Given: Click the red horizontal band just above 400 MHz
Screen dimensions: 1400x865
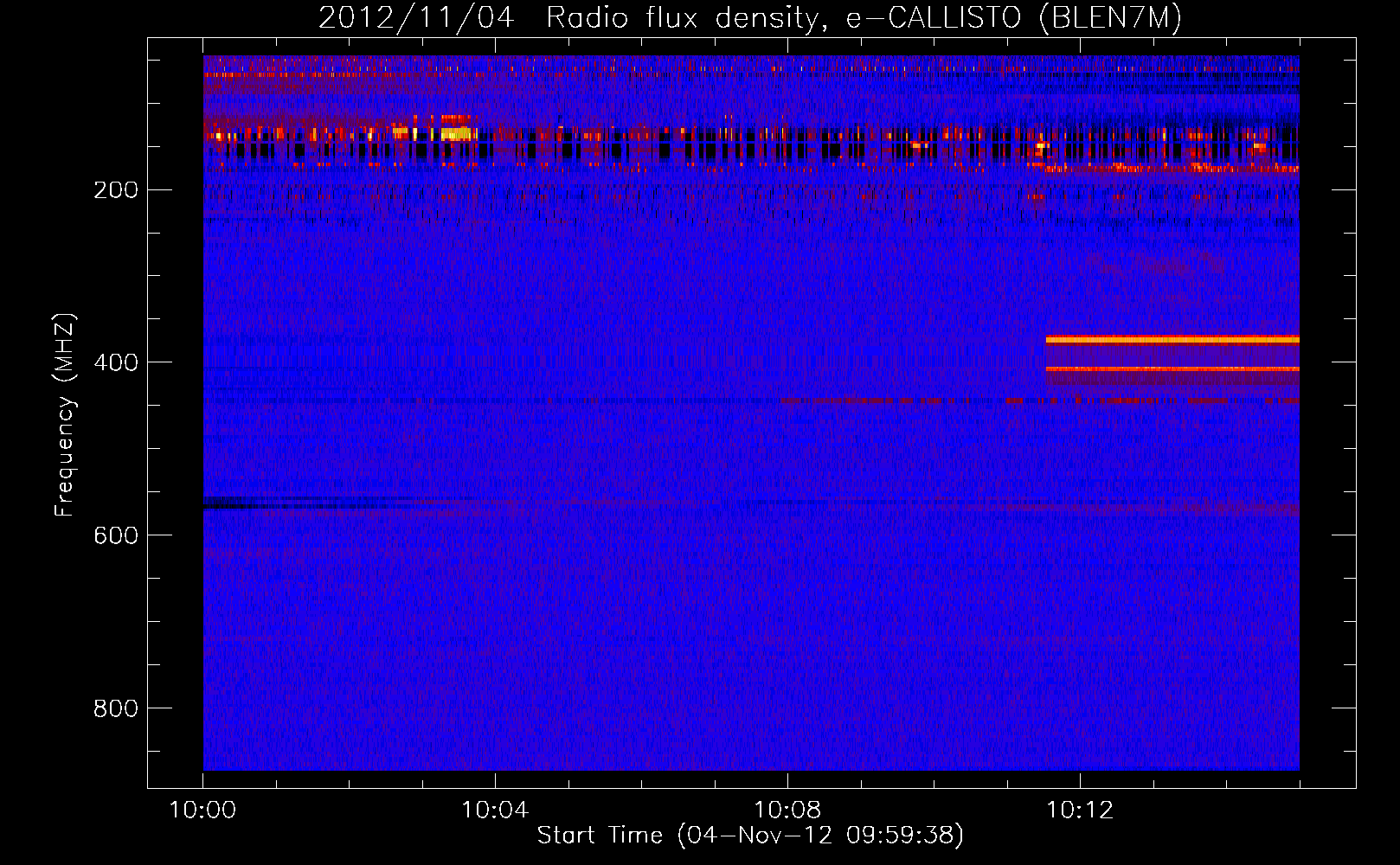Looking at the screenshot, I should click(x=1172, y=369).
